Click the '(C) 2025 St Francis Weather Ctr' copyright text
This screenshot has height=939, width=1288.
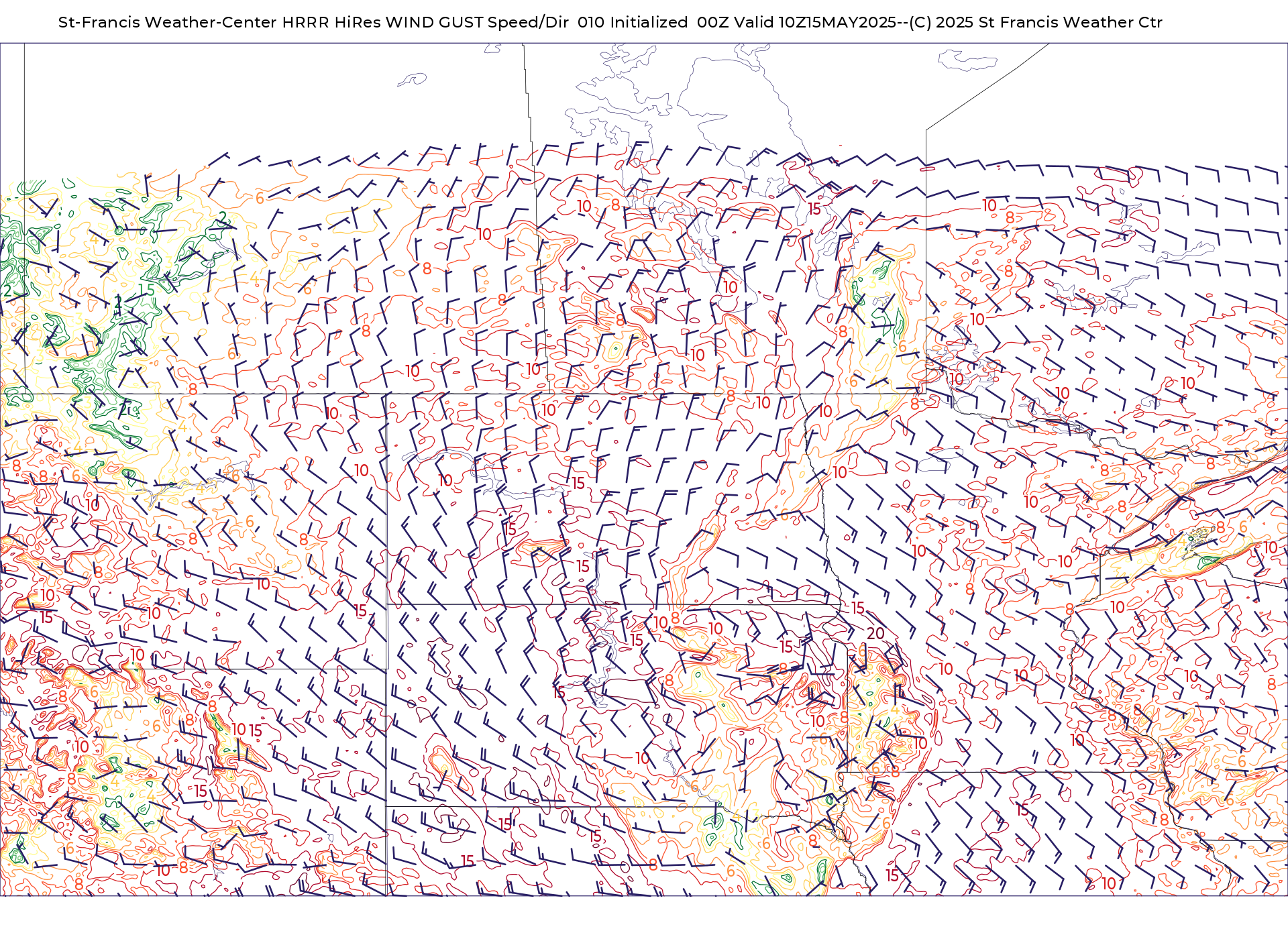click(x=1035, y=22)
